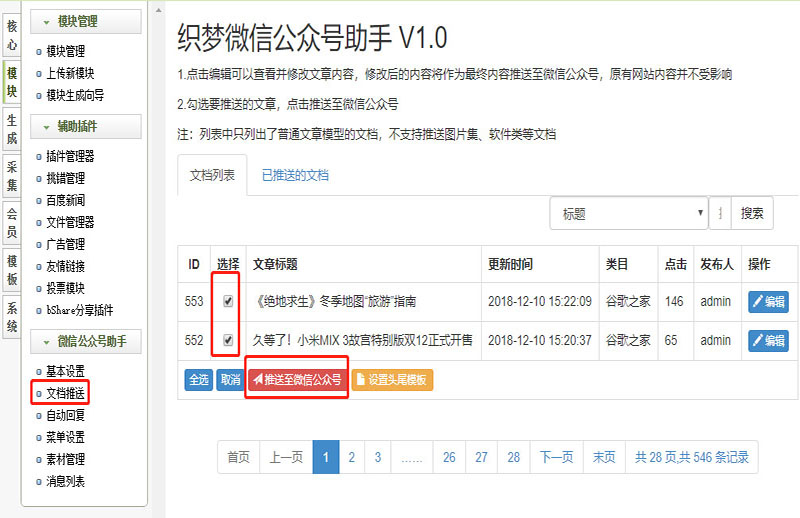Image resolution: width=800 pixels, height=518 pixels.
Task: Go to page 3
Action: coord(378,457)
